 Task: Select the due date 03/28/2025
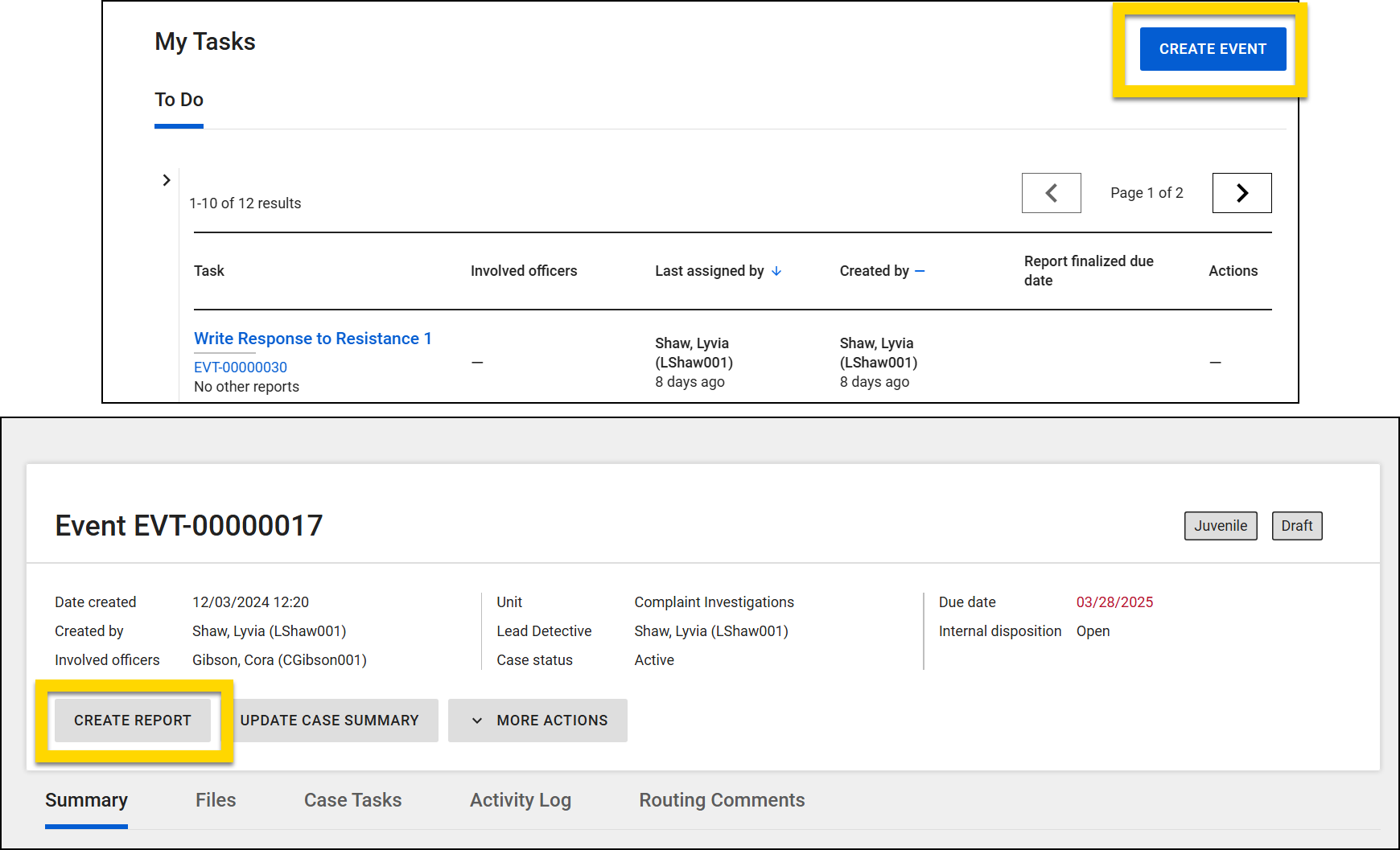[1115, 602]
